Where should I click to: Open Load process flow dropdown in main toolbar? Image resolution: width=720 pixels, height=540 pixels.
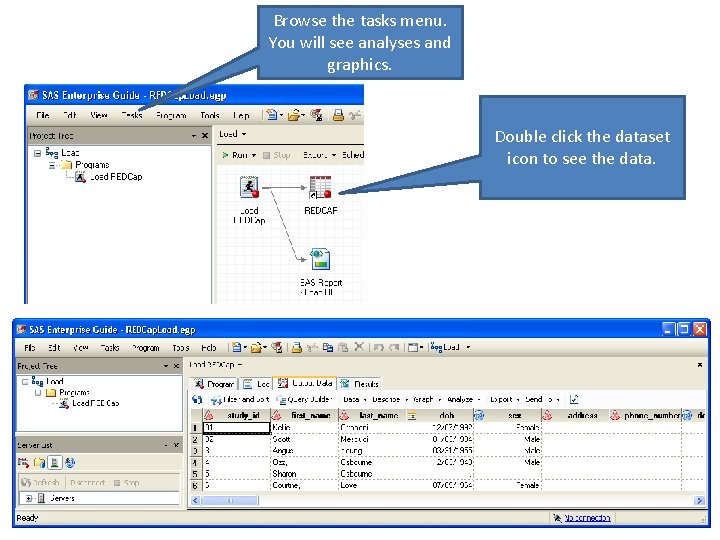(x=450, y=347)
